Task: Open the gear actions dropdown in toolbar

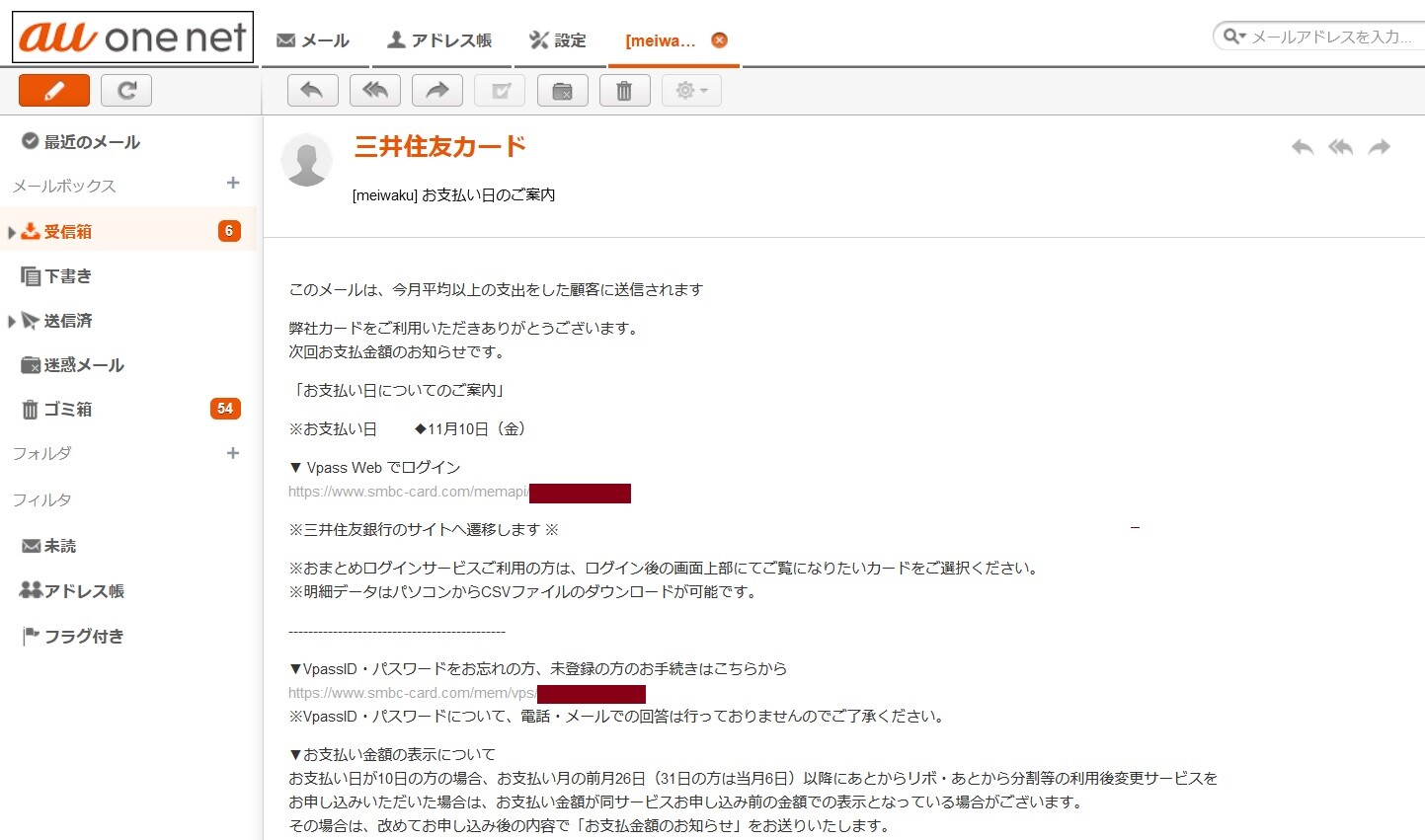Action: pos(691,91)
